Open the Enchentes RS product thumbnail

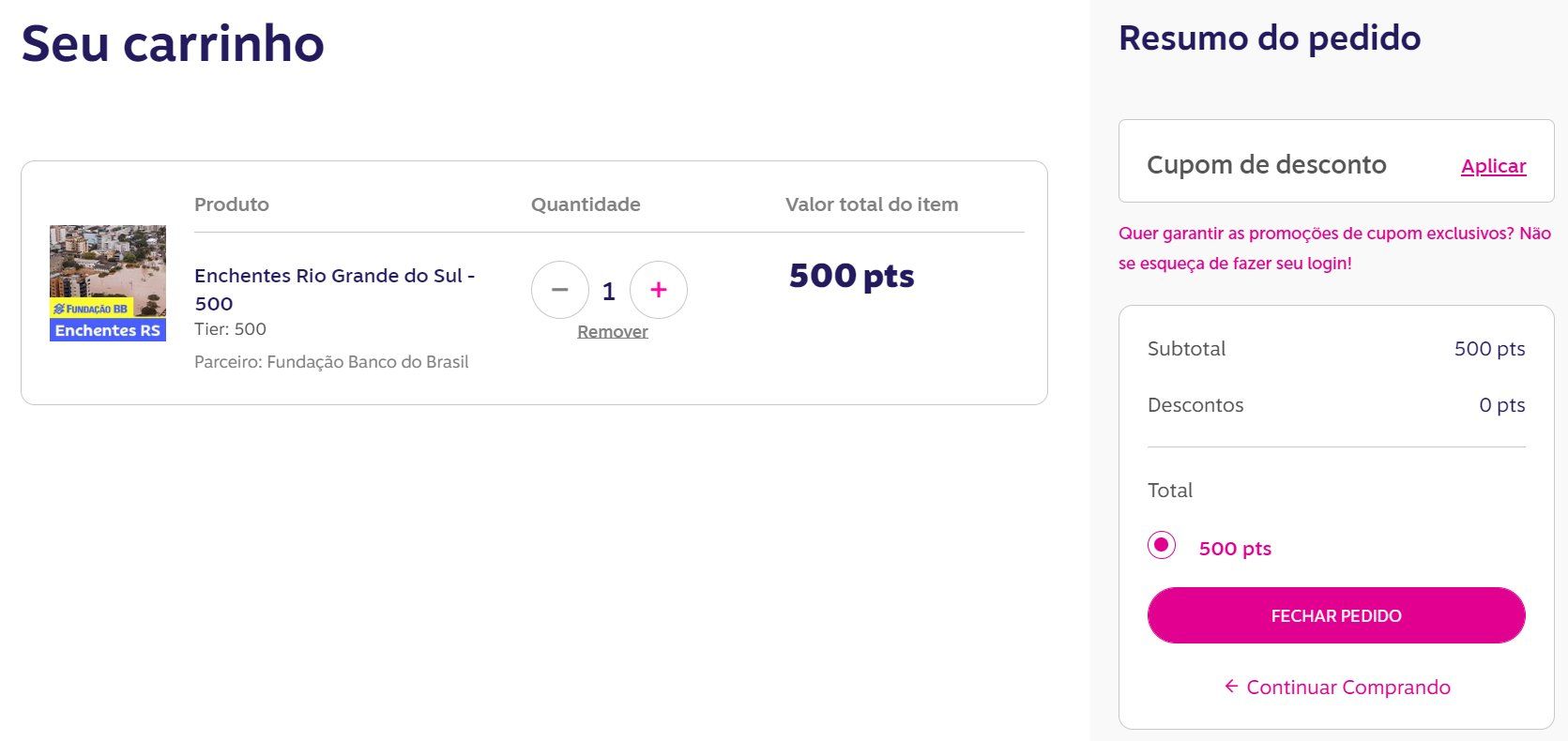pyautogui.click(x=108, y=283)
